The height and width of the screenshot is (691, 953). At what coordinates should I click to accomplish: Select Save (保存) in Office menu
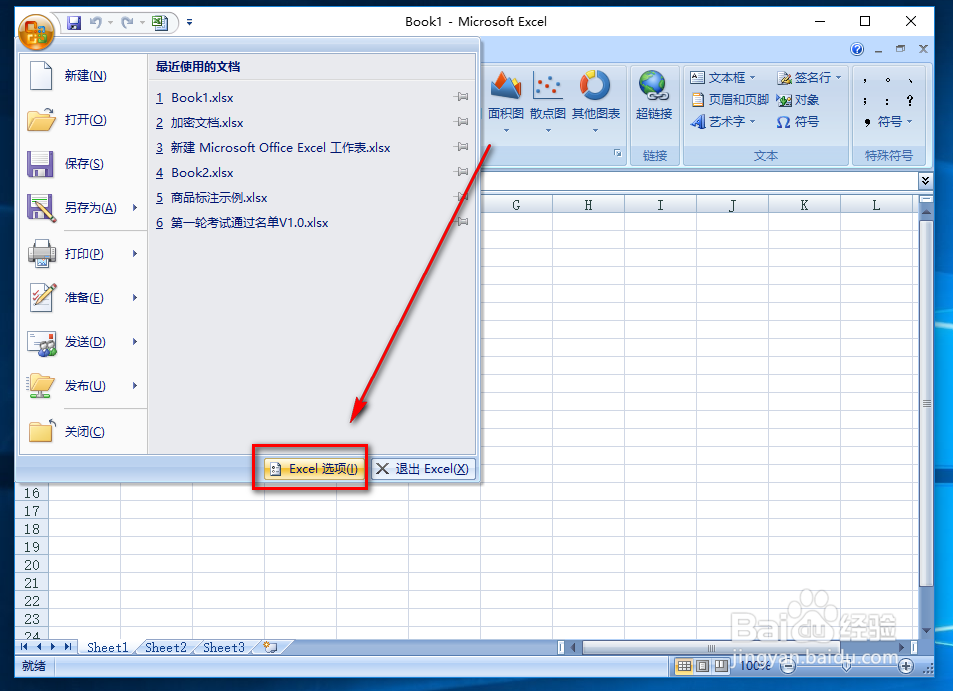(x=83, y=163)
